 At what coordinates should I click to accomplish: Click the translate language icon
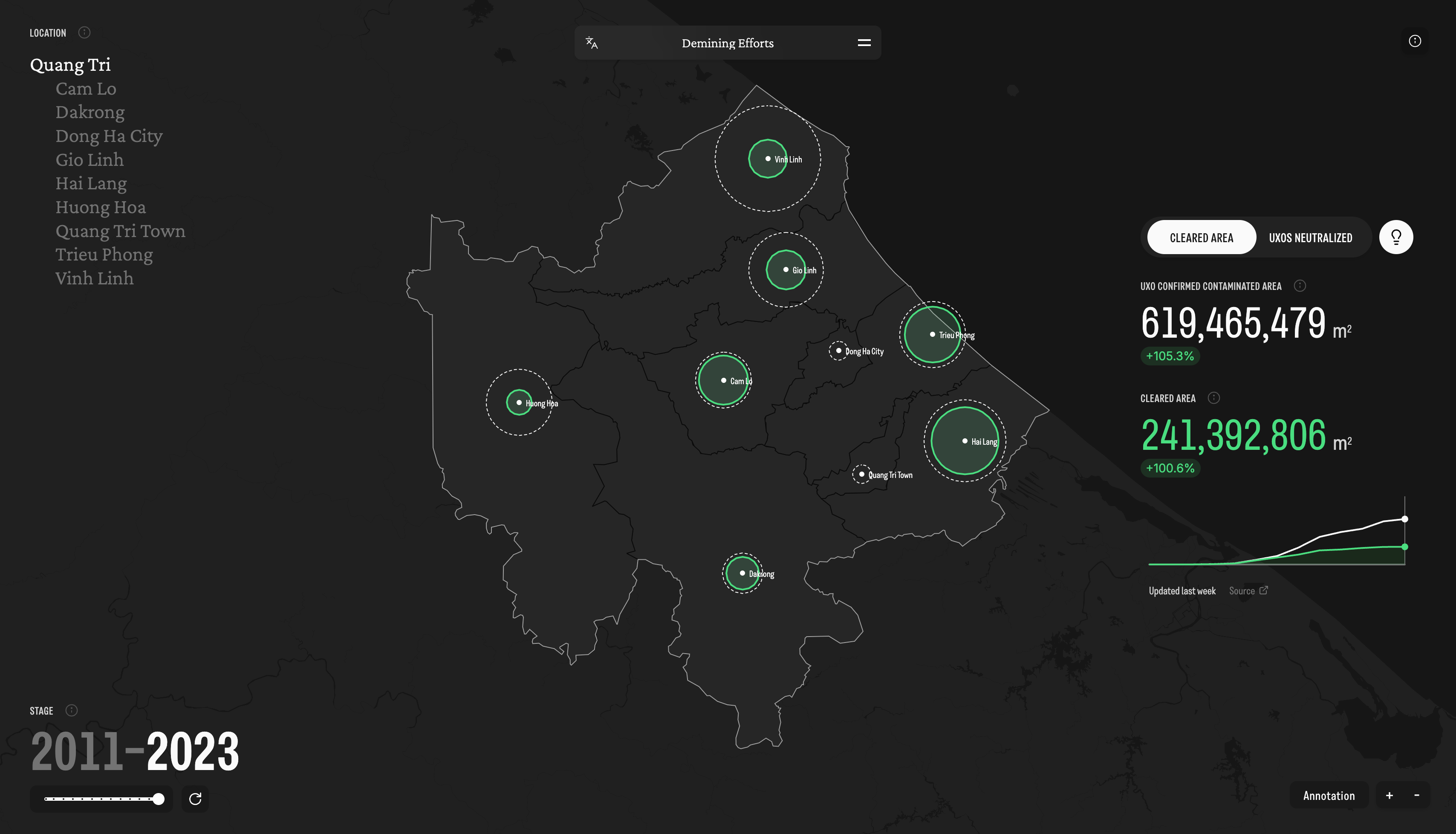[592, 43]
